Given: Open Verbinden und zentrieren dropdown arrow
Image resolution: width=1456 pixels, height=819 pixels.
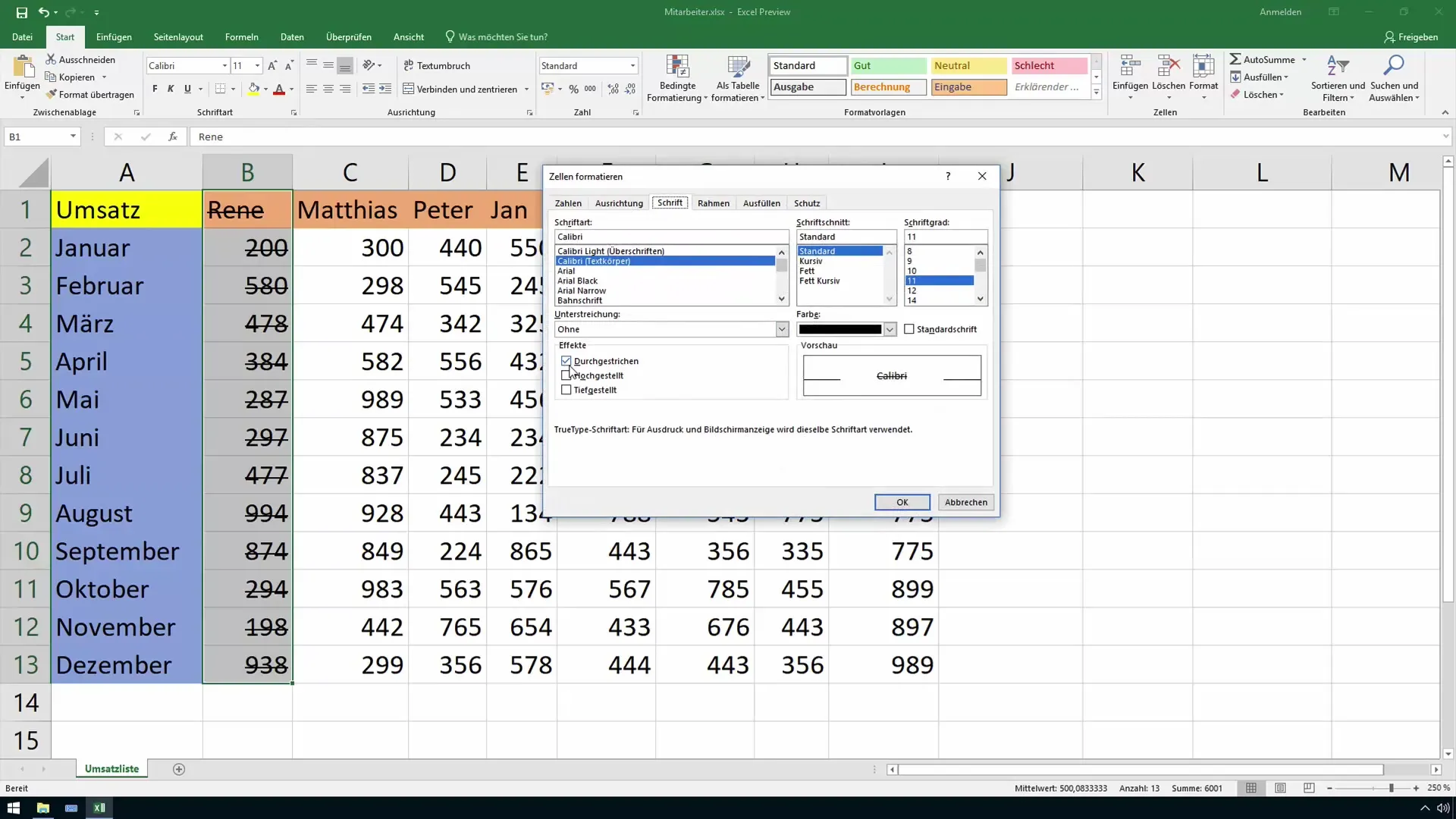Looking at the screenshot, I should point(526,89).
